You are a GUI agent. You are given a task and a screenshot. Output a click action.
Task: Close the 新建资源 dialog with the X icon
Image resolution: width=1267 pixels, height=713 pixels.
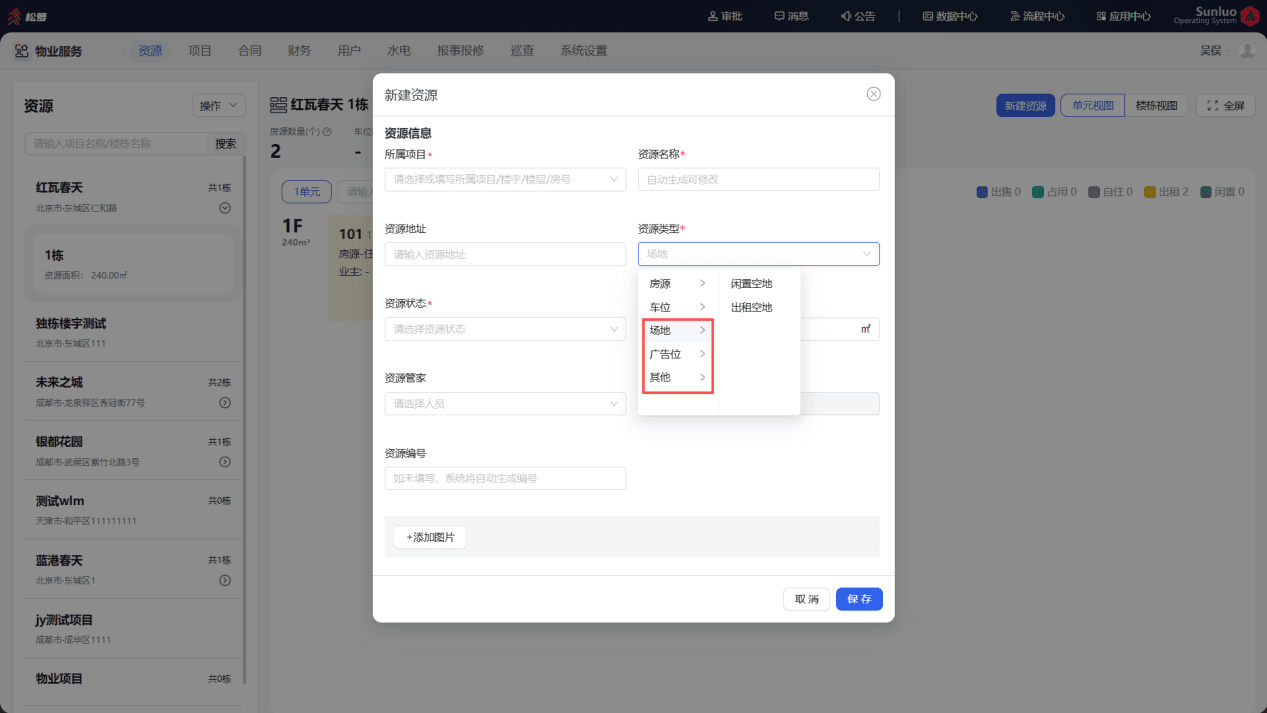pos(873,94)
